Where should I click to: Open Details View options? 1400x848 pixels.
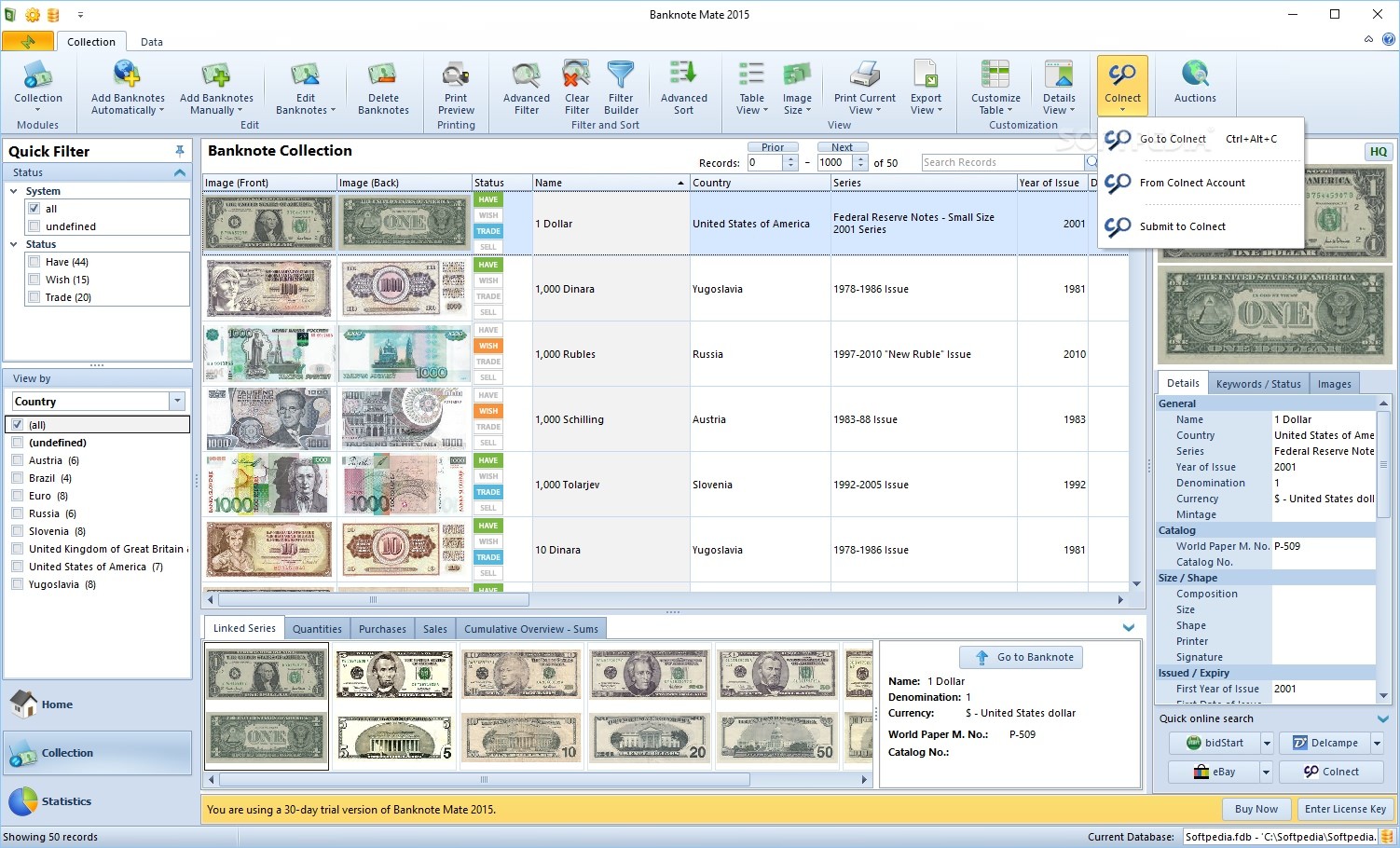(1059, 87)
